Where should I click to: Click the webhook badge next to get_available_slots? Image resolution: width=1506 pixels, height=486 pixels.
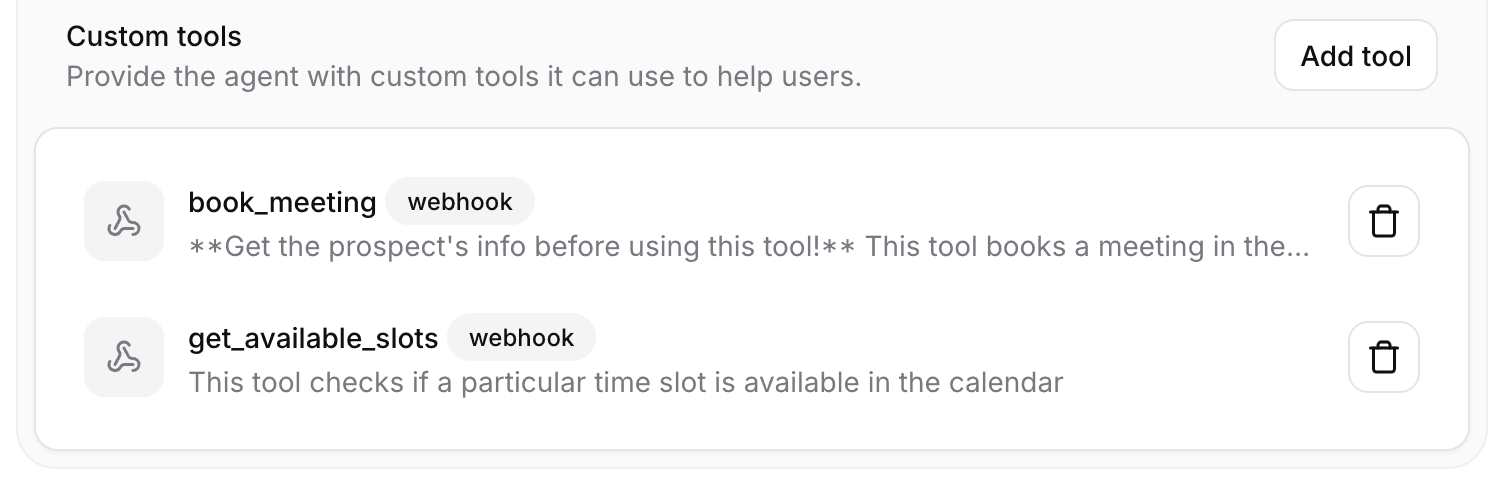tap(521, 338)
